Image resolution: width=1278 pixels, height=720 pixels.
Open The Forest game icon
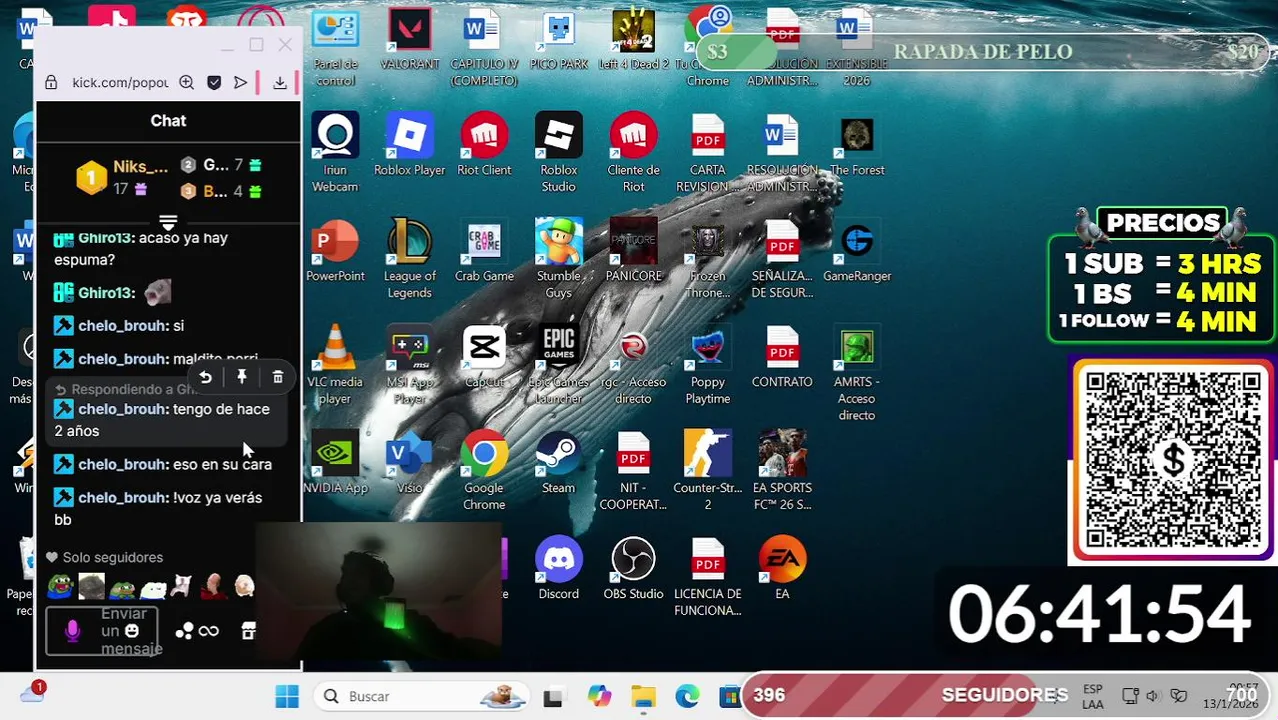point(857,145)
